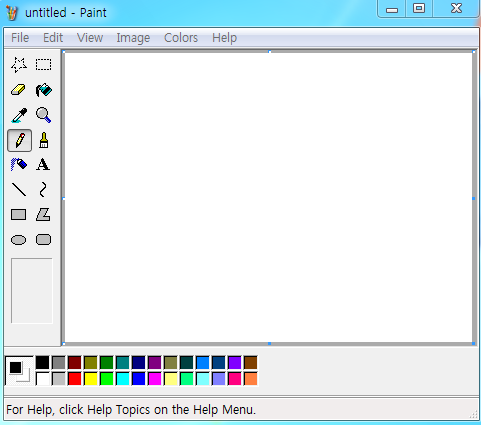Select the straight Line tool
This screenshot has height=425, width=481.
[19, 190]
